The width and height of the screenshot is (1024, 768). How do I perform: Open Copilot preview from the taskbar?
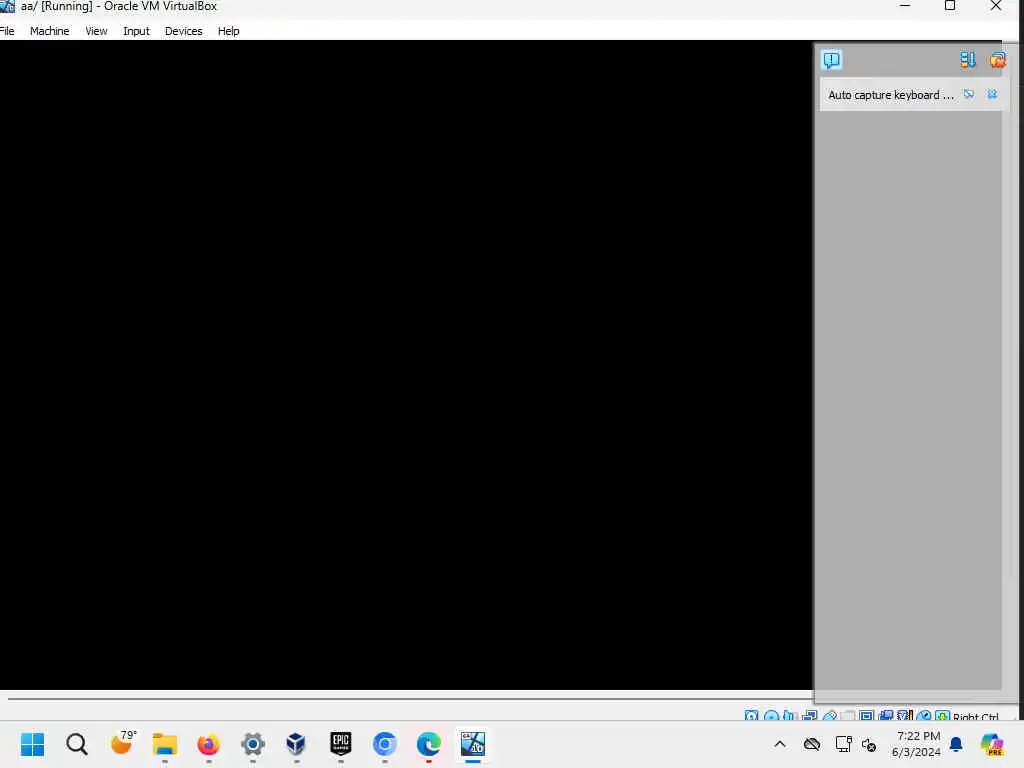click(992, 744)
